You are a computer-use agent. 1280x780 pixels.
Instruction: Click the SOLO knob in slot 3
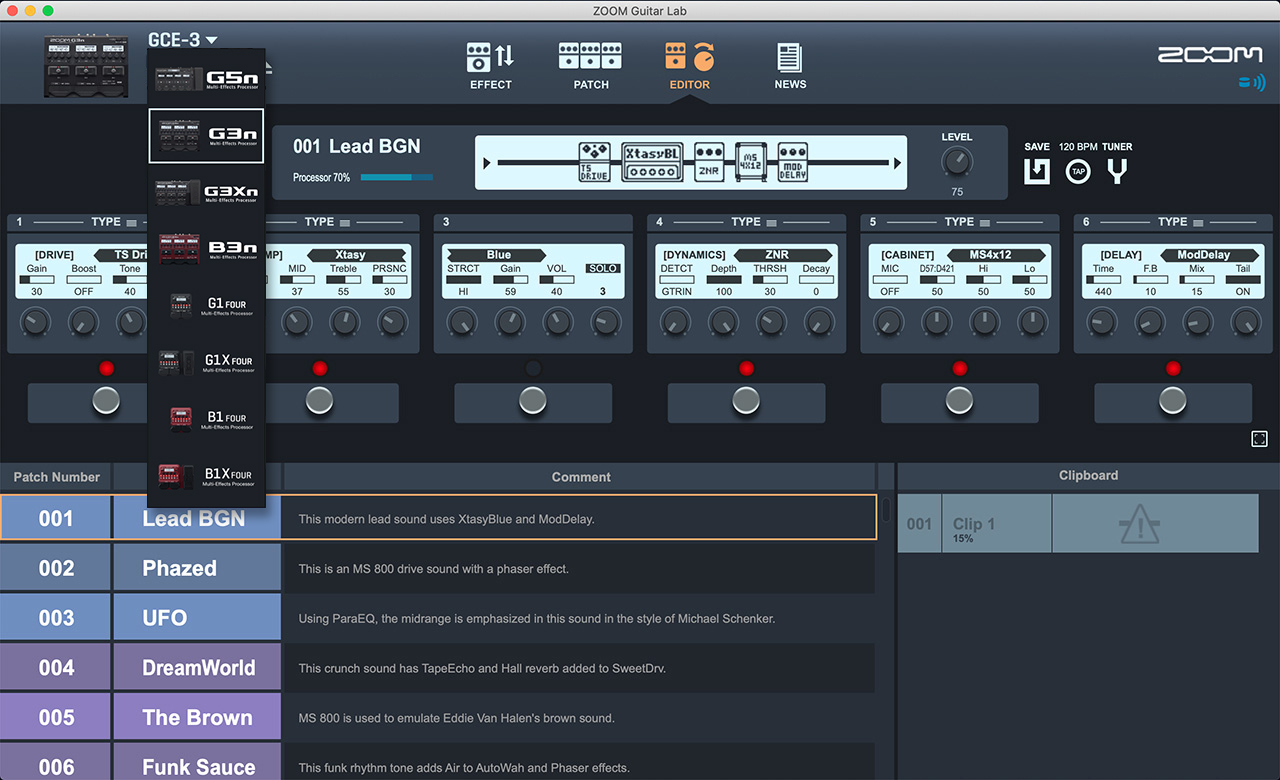[604, 322]
